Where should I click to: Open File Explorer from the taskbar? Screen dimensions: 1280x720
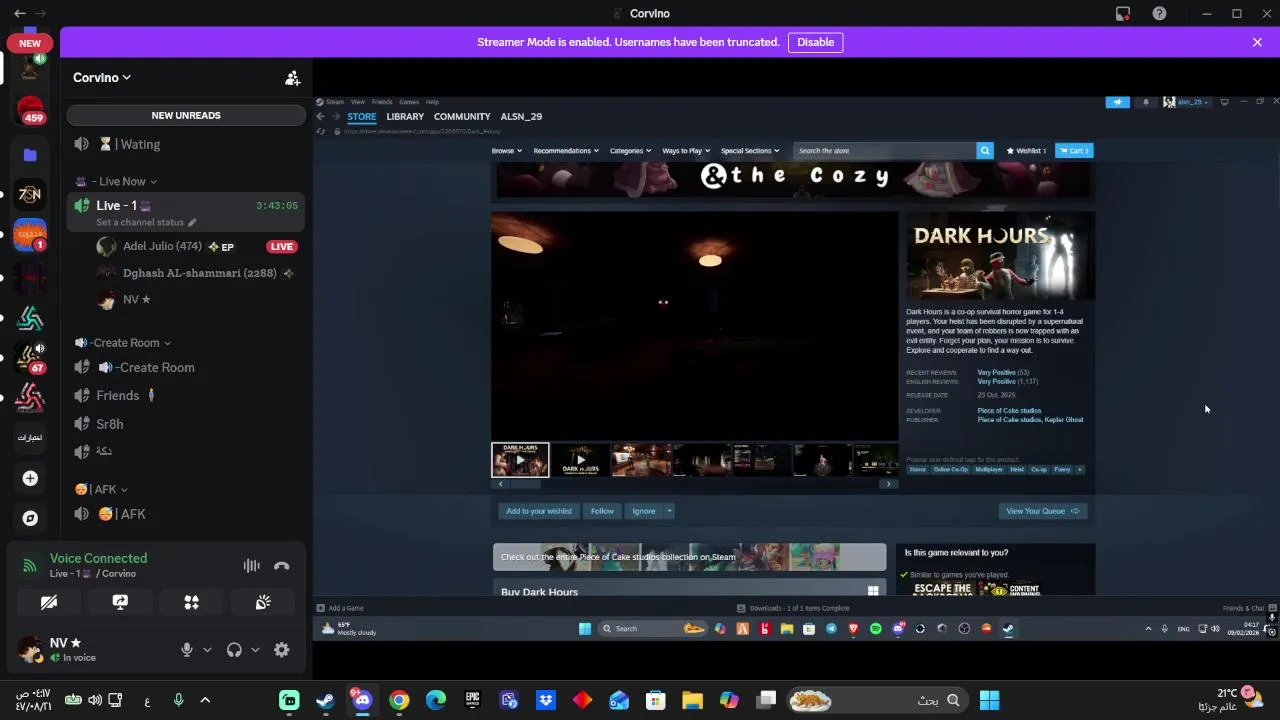click(x=692, y=700)
